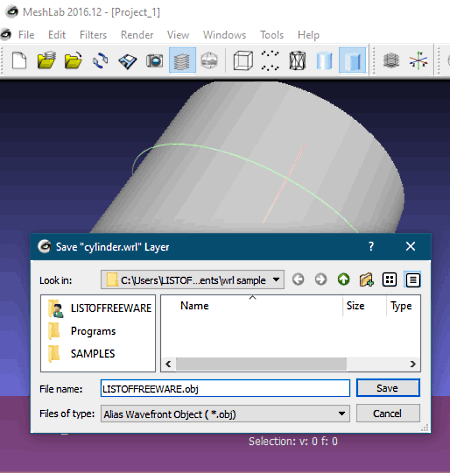Screen dimensions: 450x474
Task: Open the View menu
Action: [x=178, y=35]
